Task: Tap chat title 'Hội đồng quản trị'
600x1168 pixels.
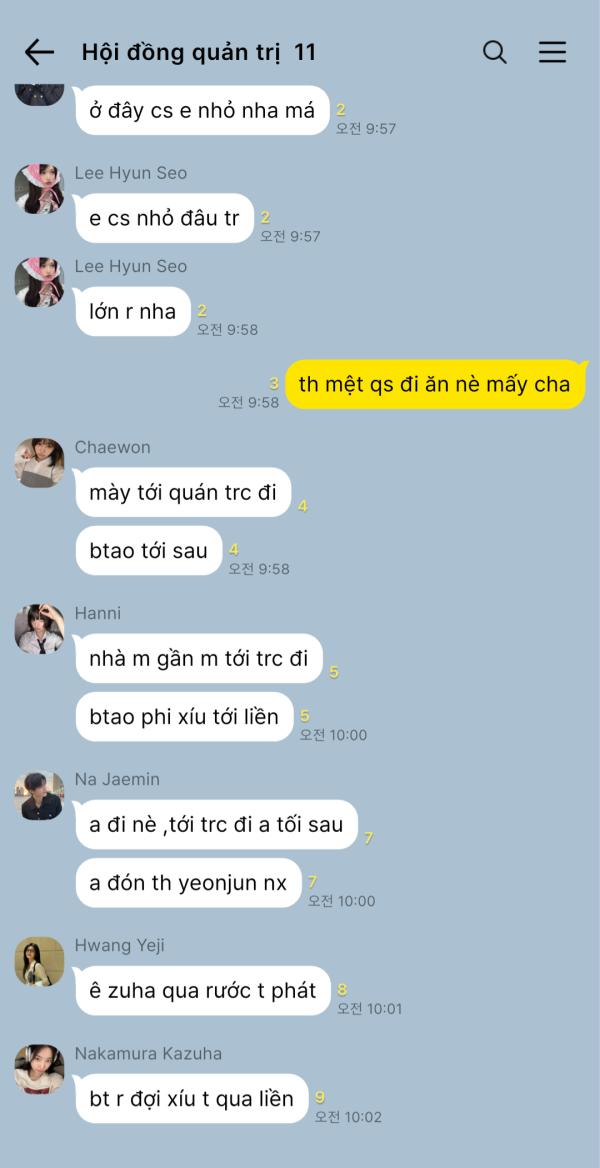Action: pos(184,52)
